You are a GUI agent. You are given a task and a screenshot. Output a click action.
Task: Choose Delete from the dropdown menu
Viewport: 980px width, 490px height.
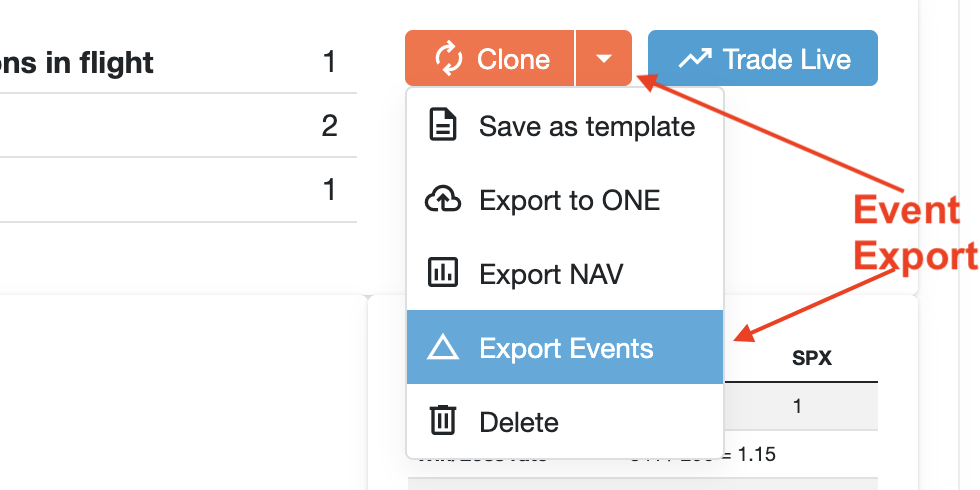(x=519, y=421)
